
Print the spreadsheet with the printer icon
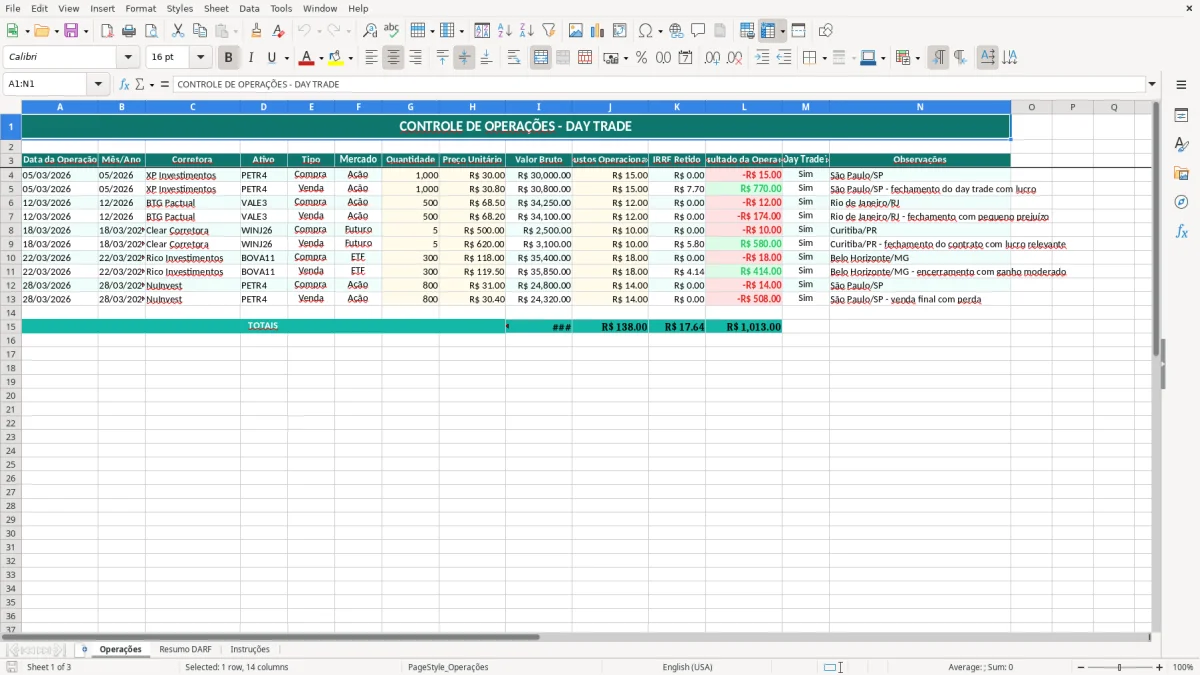(129, 31)
